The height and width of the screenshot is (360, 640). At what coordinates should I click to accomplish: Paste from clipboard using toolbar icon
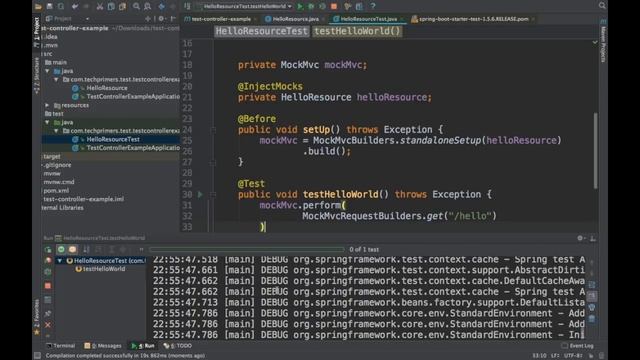[x=122, y=6]
